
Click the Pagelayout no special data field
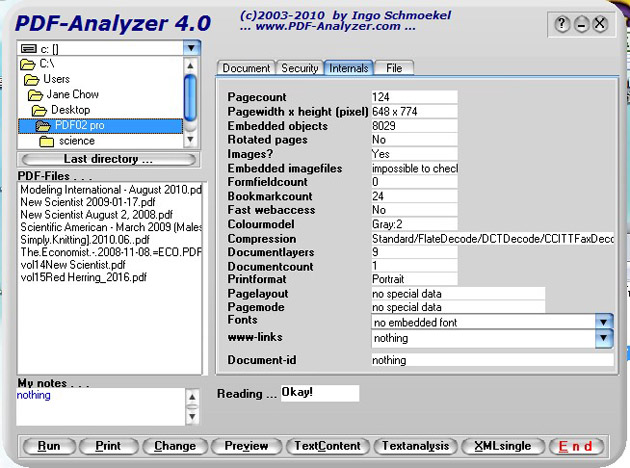click(x=458, y=294)
